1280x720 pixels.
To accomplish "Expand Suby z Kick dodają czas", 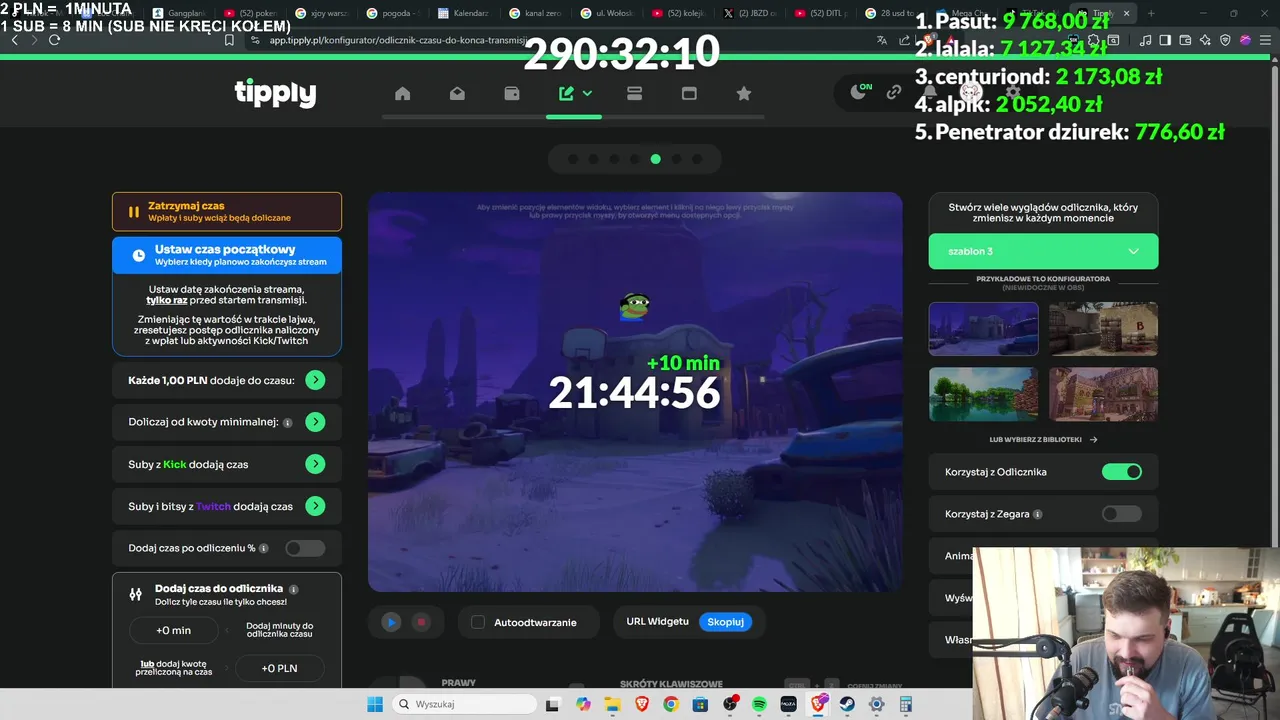I will tap(315, 464).
